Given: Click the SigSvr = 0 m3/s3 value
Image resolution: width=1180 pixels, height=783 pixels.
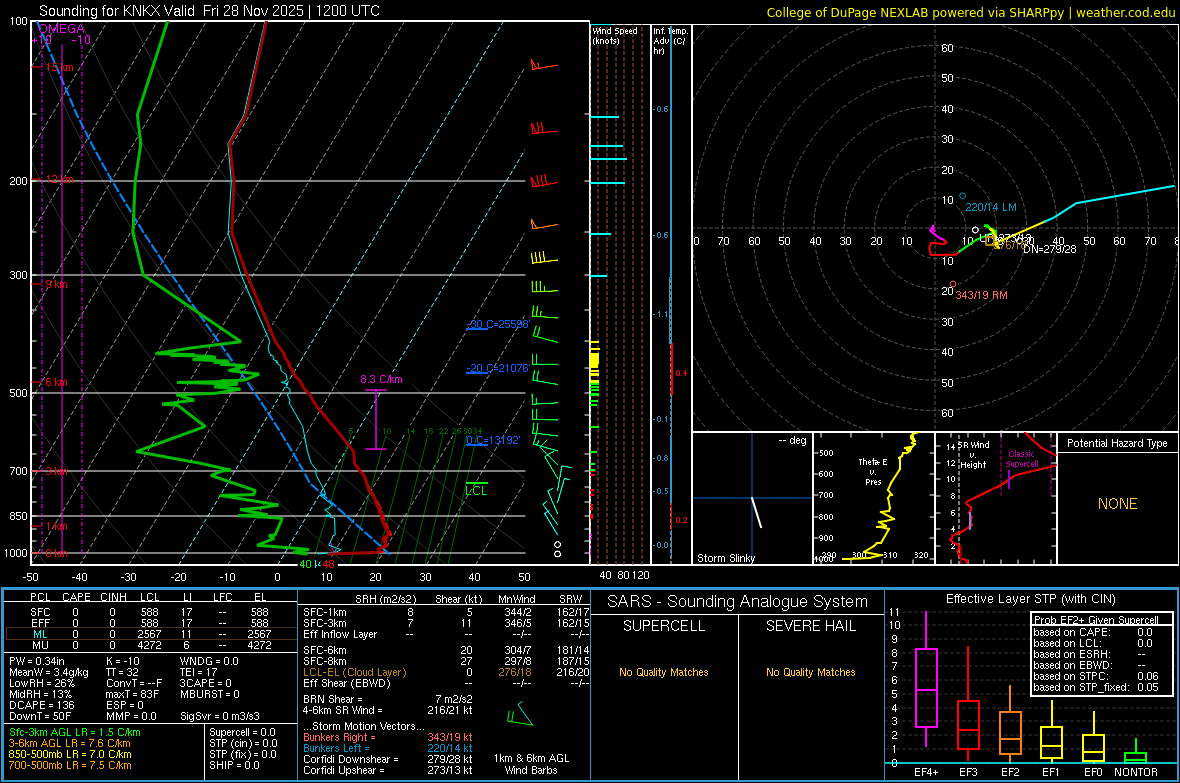Looking at the screenshot, I should [220, 716].
